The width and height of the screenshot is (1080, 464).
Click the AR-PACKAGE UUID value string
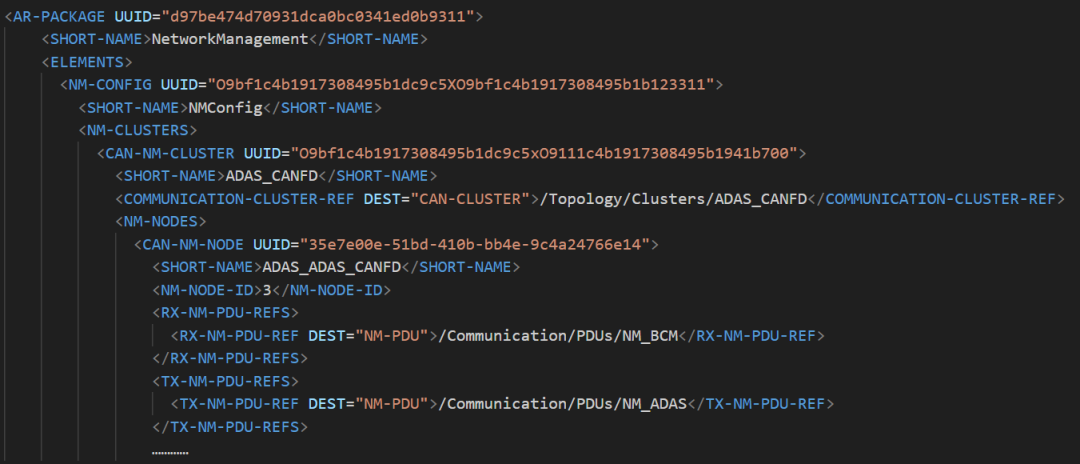pos(323,16)
